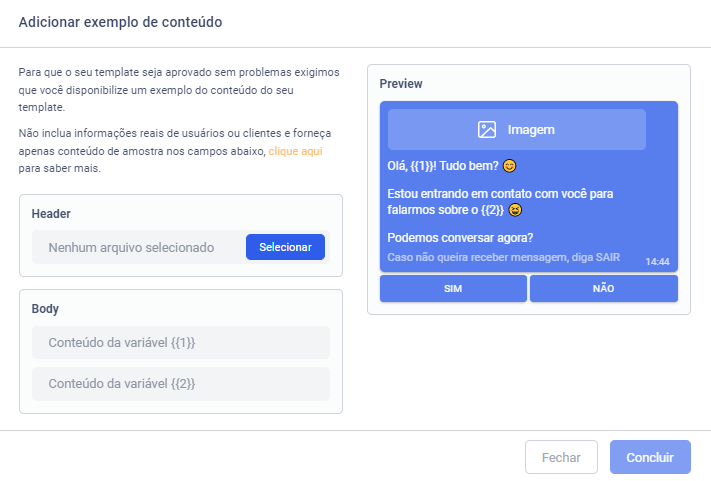This screenshot has height=481, width=711.
Task: Click the Preview panel title
Action: click(x=401, y=84)
